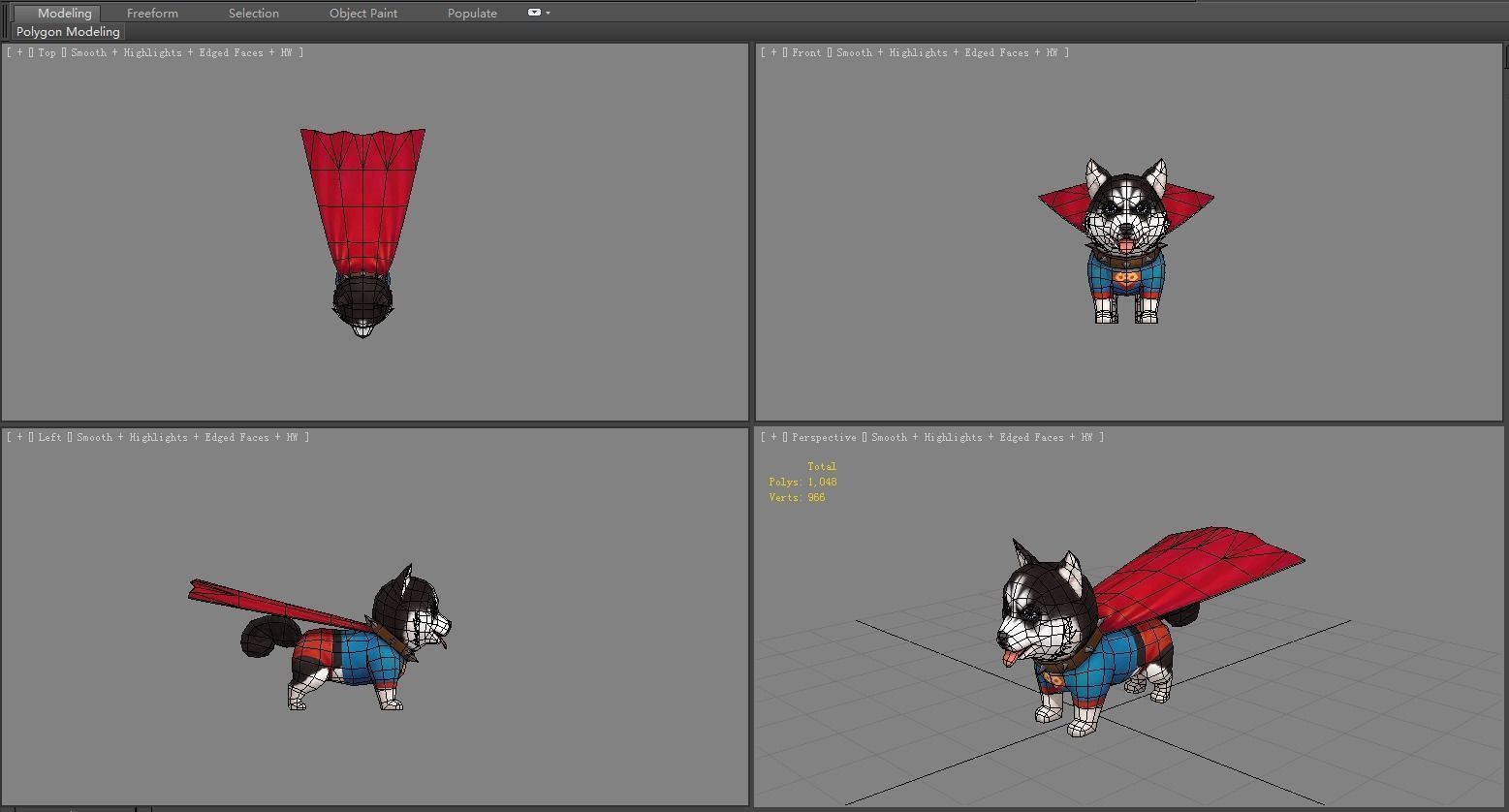1509x812 pixels.
Task: Open Top viewport general [+] menu
Action: pos(19,52)
